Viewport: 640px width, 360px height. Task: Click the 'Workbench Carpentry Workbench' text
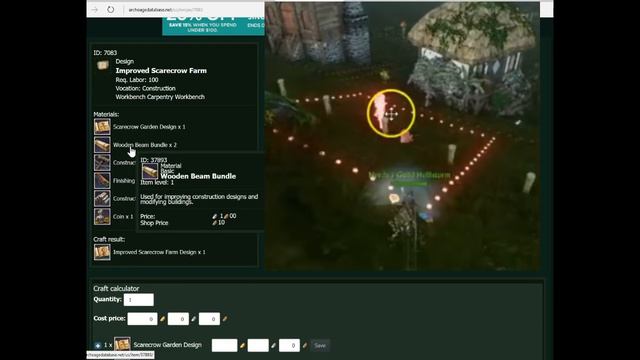point(160,97)
